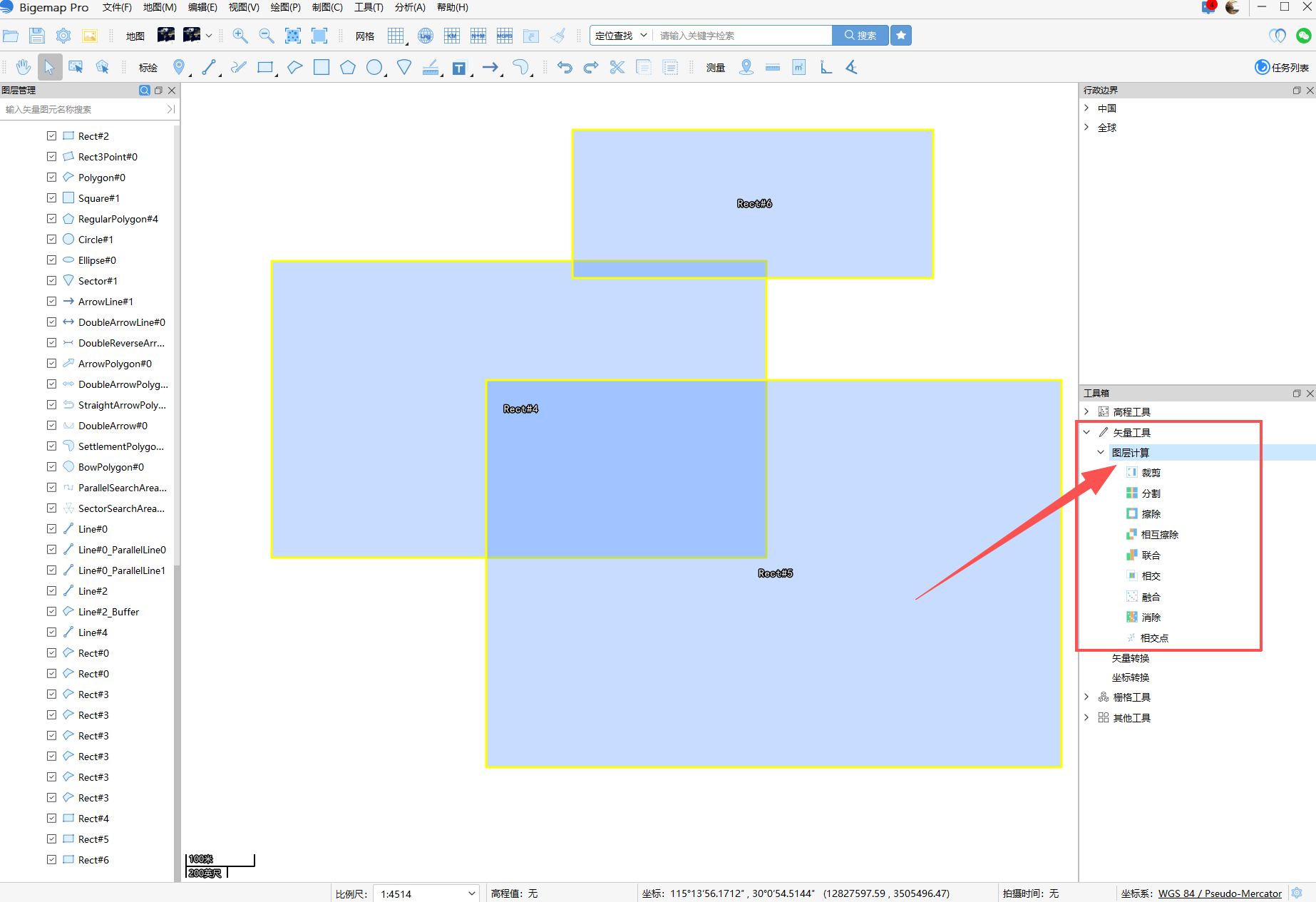Click the area measurement m² icon

799,67
